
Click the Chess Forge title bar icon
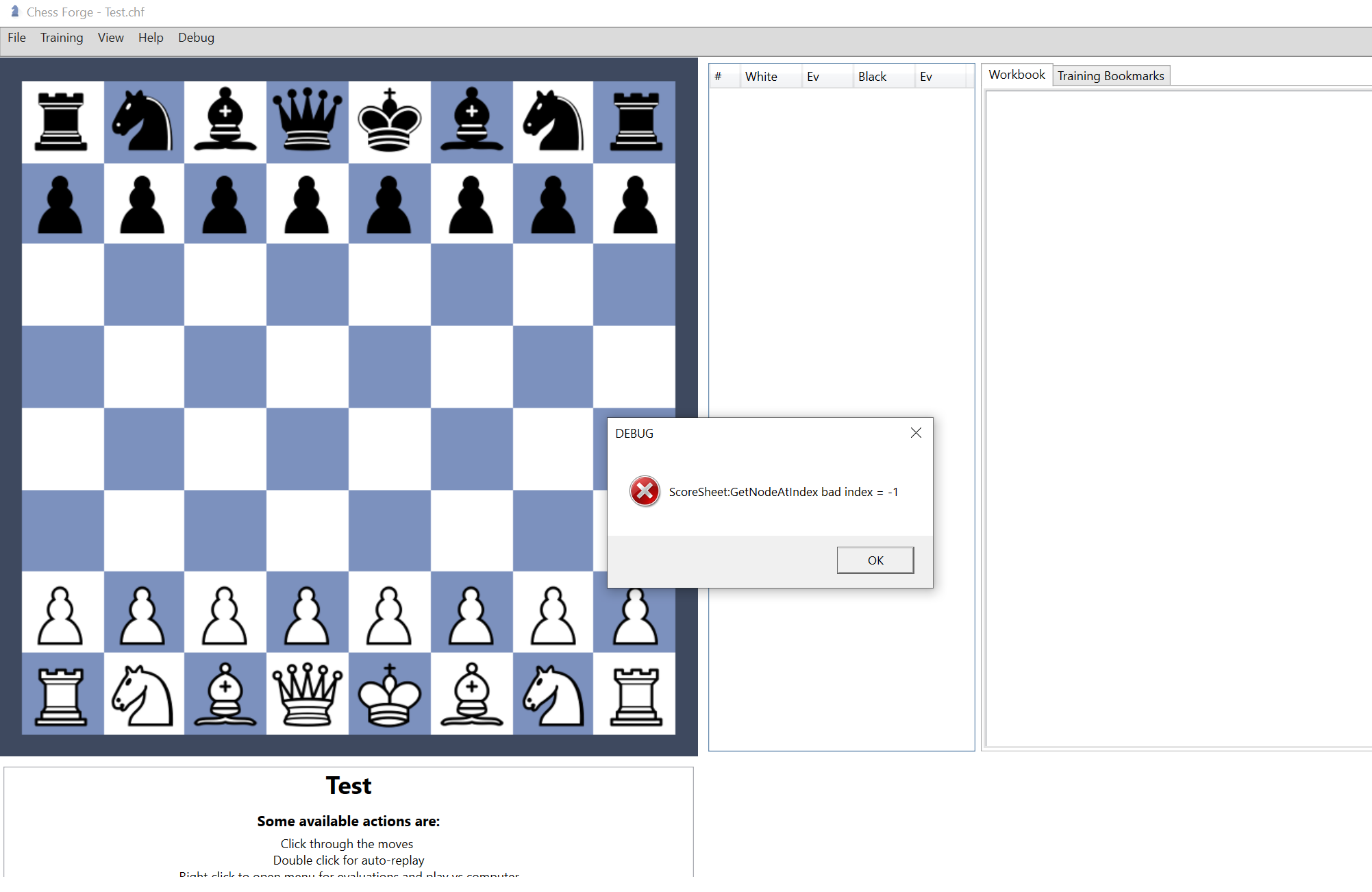(14, 12)
